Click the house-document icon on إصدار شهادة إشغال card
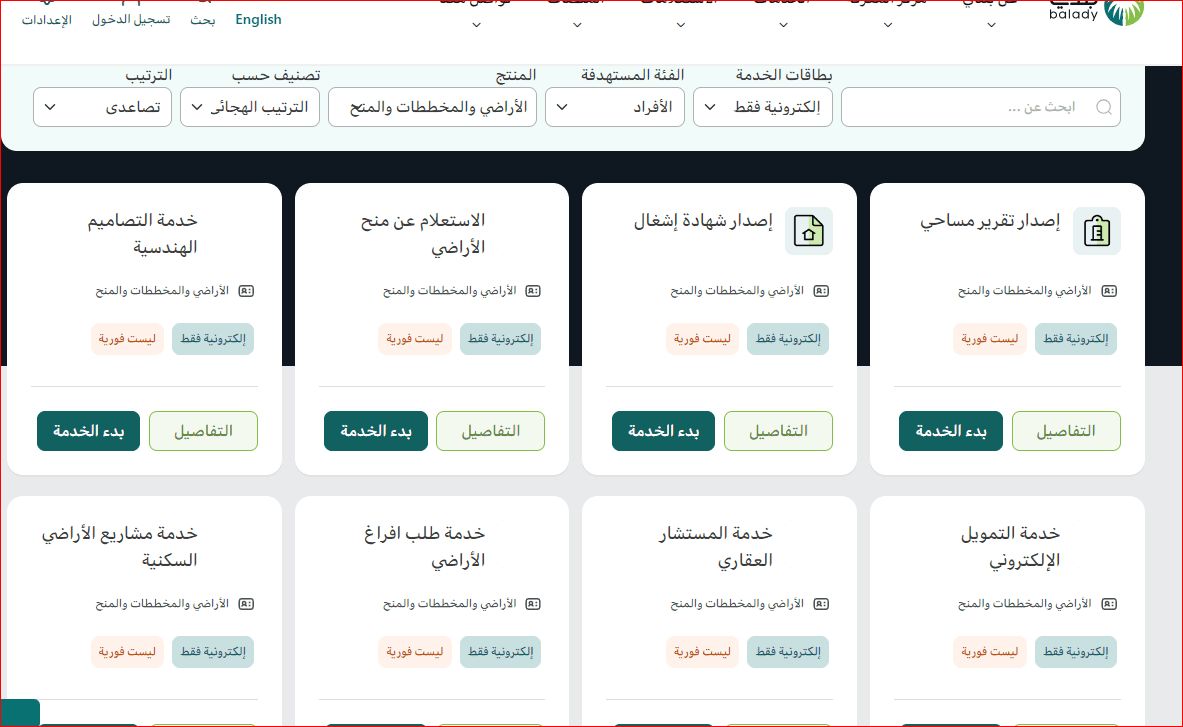Screen dimensions: 1183x727 coord(808,231)
